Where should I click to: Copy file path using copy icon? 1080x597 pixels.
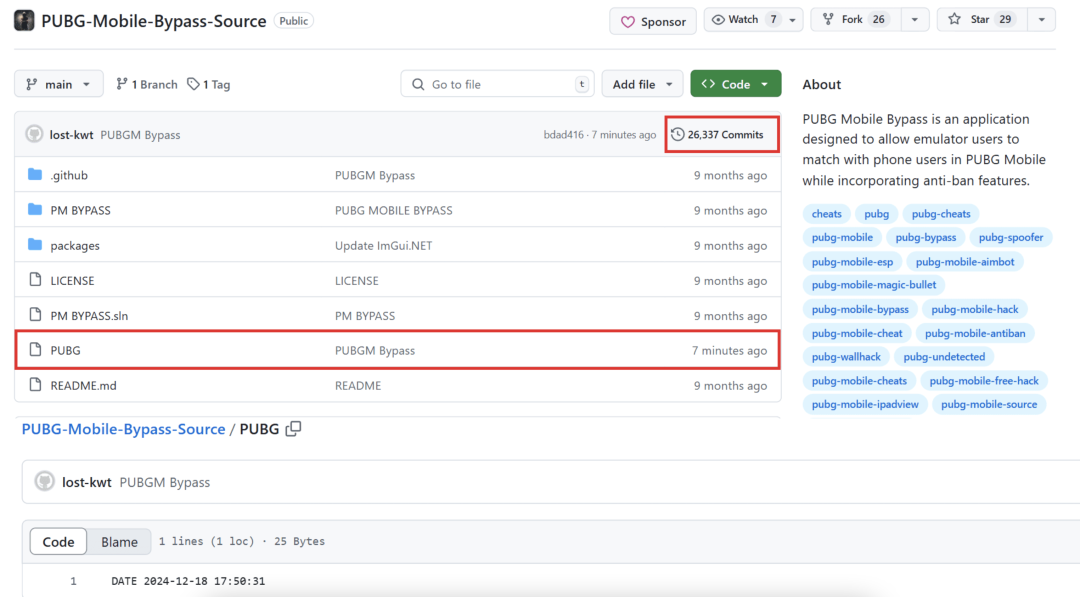pyautogui.click(x=293, y=428)
